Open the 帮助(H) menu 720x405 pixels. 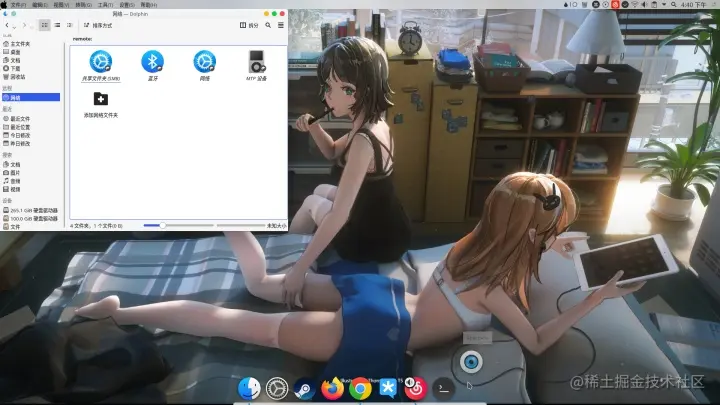(148, 5)
